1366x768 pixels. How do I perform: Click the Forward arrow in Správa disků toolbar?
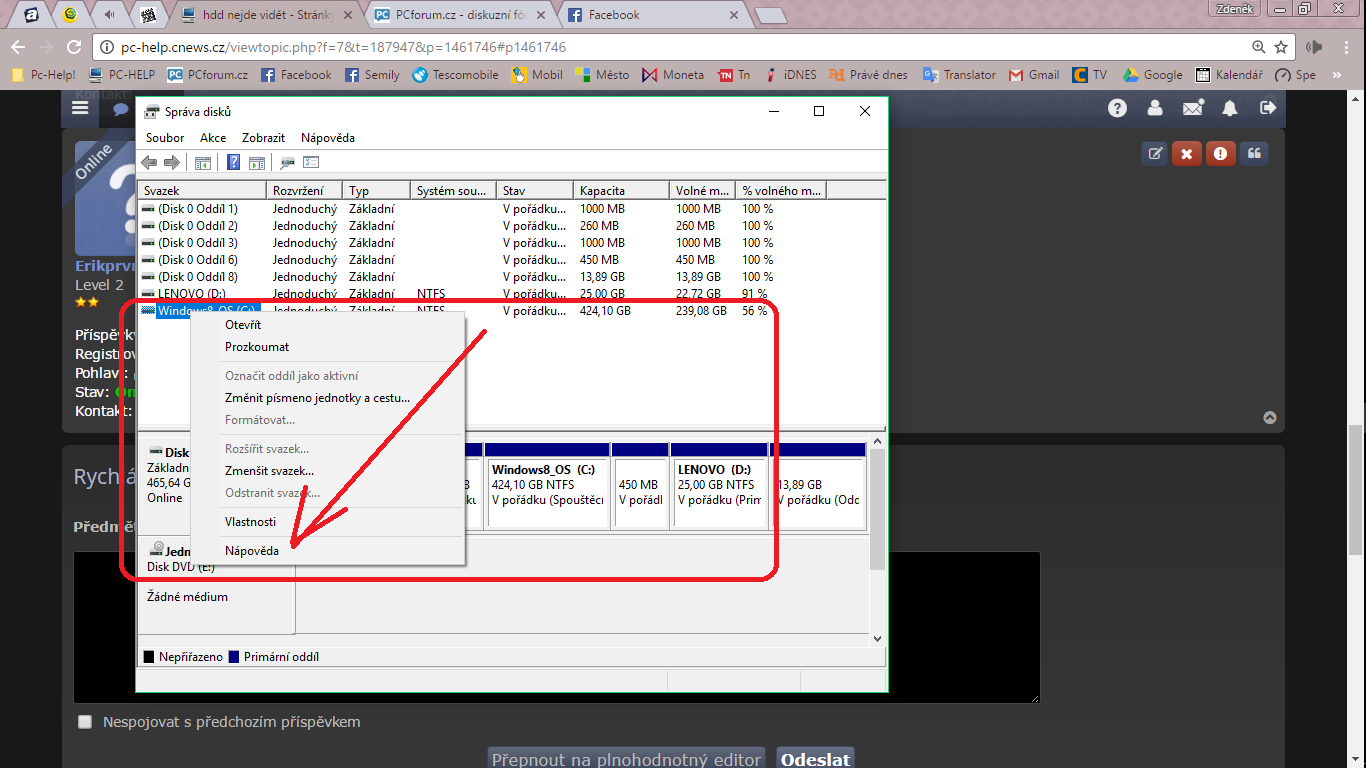tap(172, 163)
